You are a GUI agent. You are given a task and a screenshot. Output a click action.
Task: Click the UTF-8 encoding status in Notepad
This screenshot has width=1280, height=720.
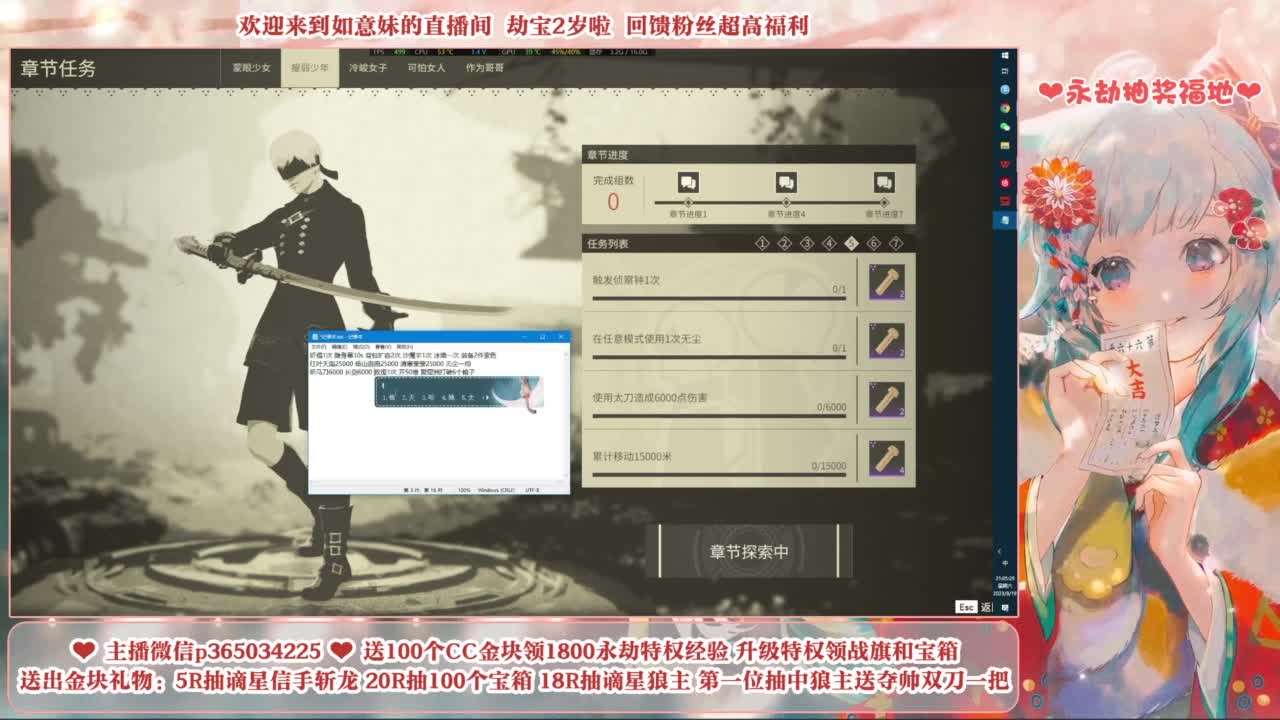[x=531, y=490]
